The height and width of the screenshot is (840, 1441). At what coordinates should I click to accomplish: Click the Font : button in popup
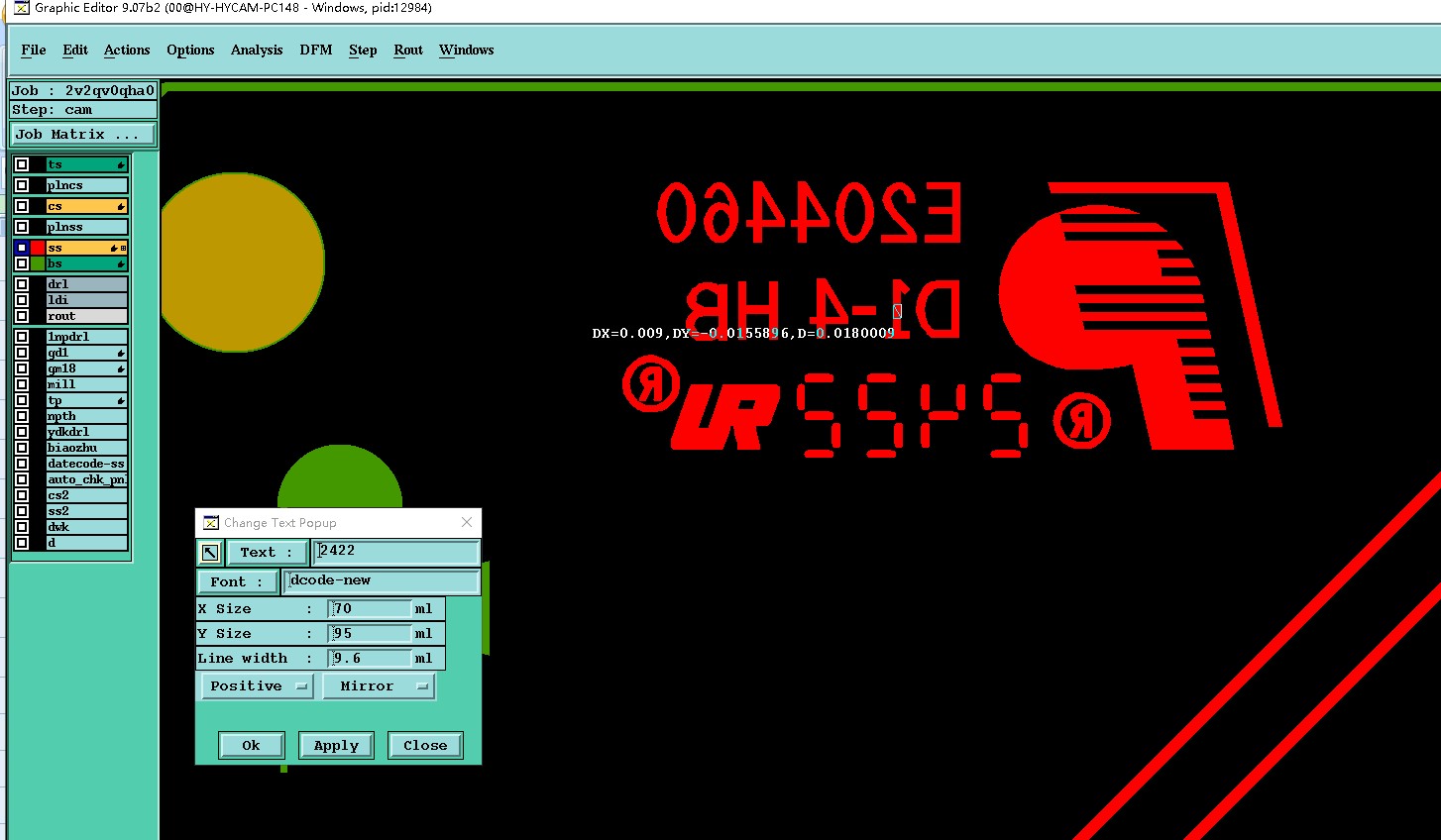[237, 581]
